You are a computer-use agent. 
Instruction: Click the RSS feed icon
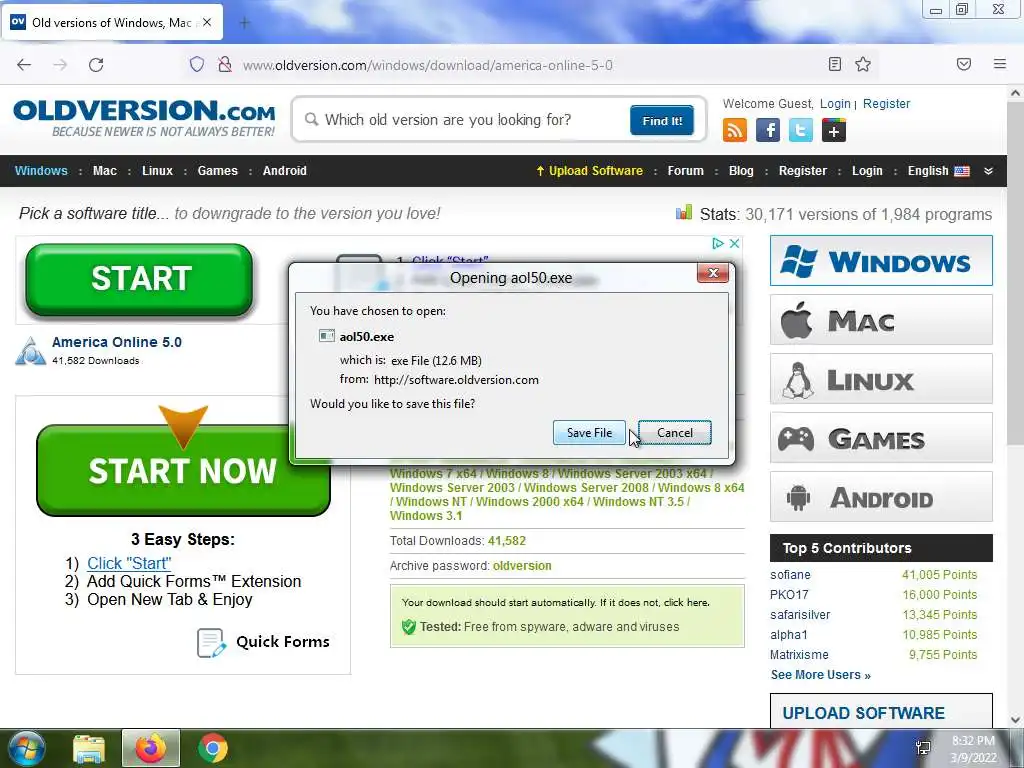(x=735, y=130)
